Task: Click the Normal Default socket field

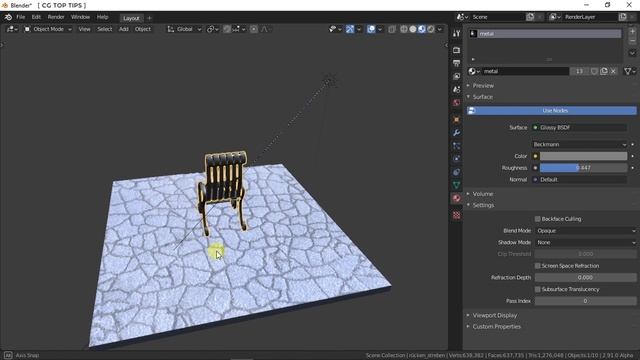Action: click(580, 180)
